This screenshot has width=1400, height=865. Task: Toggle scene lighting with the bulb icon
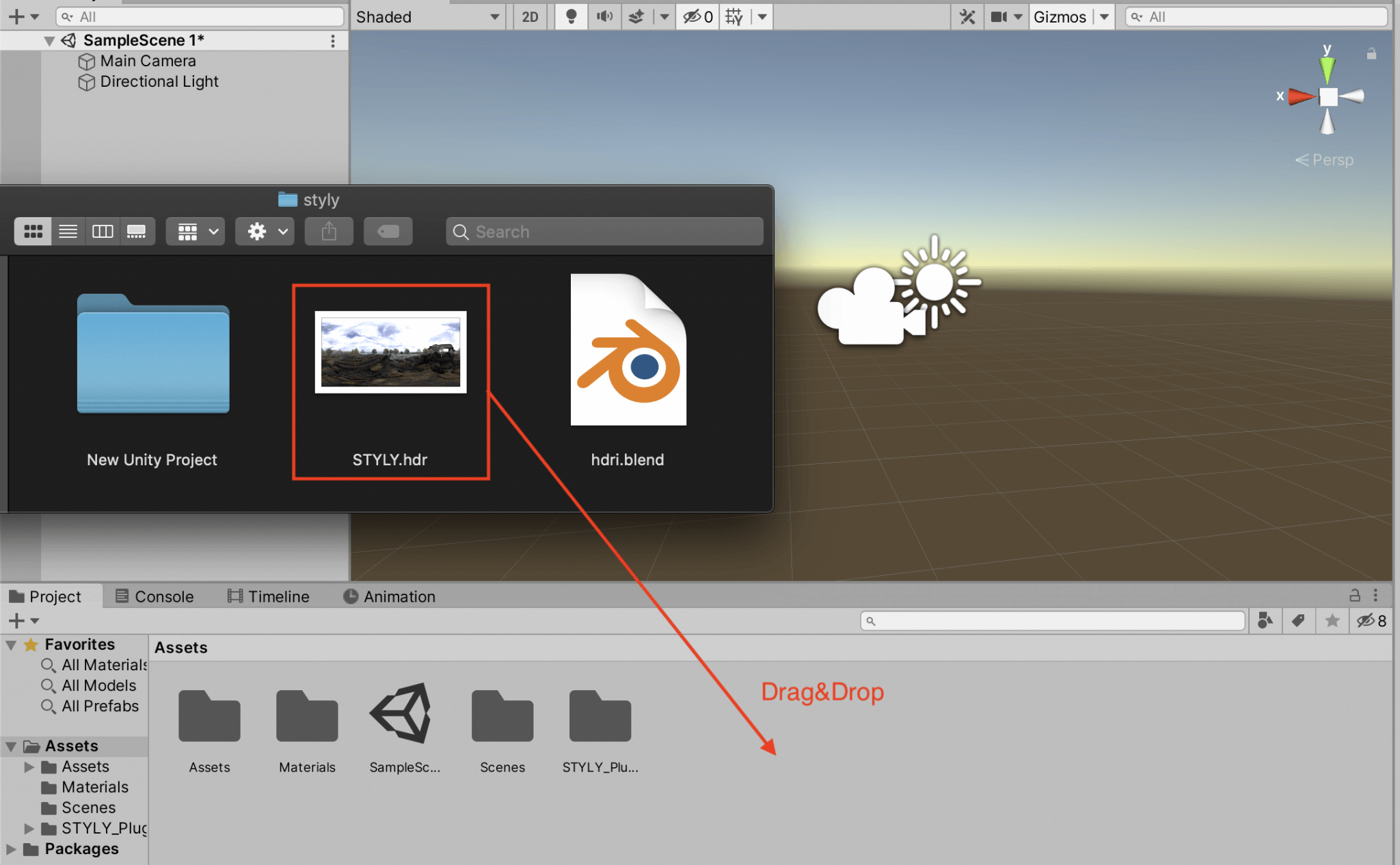pos(571,16)
